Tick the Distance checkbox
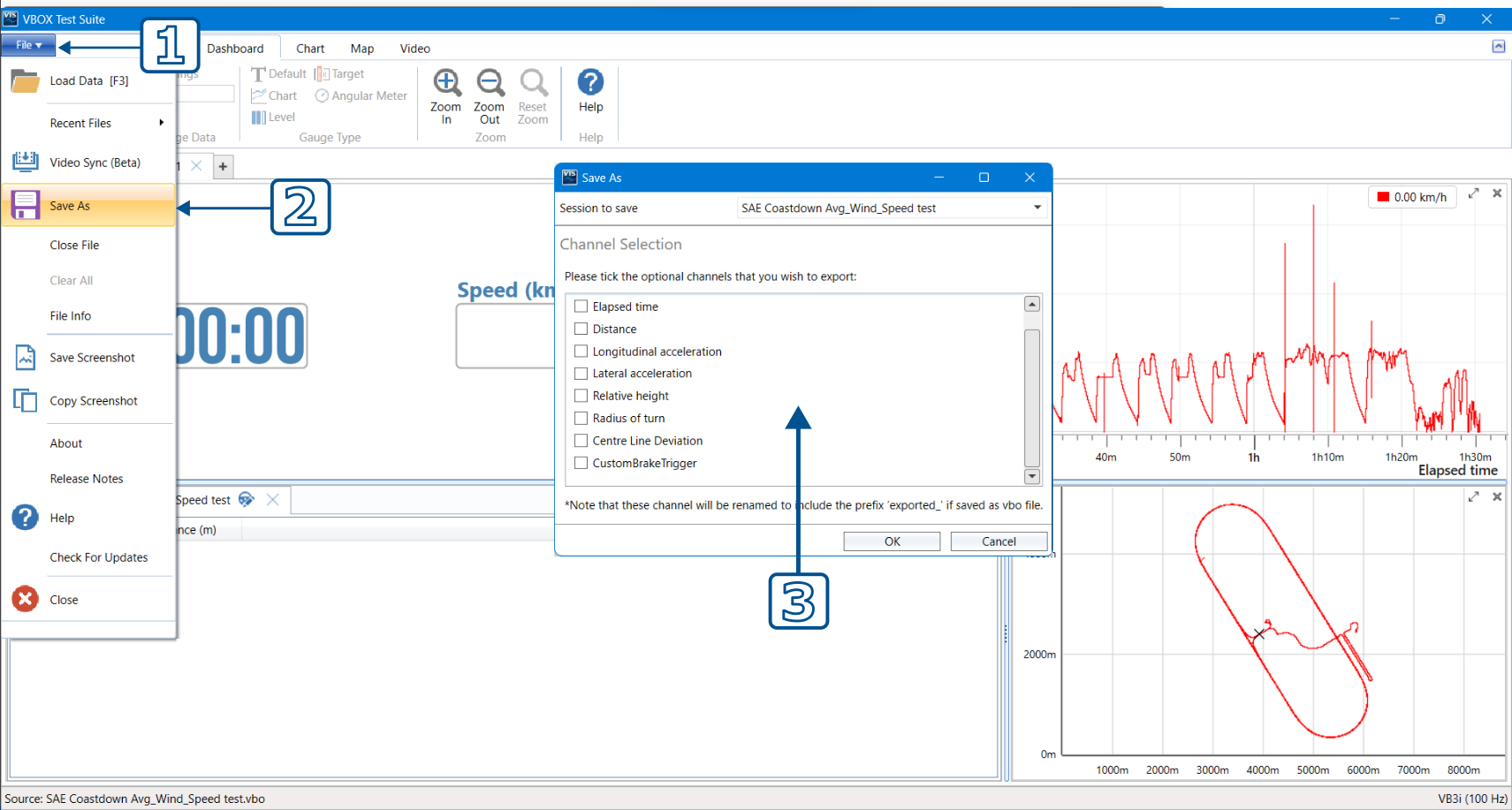Screen dimensions: 1512x810 (x=581, y=329)
